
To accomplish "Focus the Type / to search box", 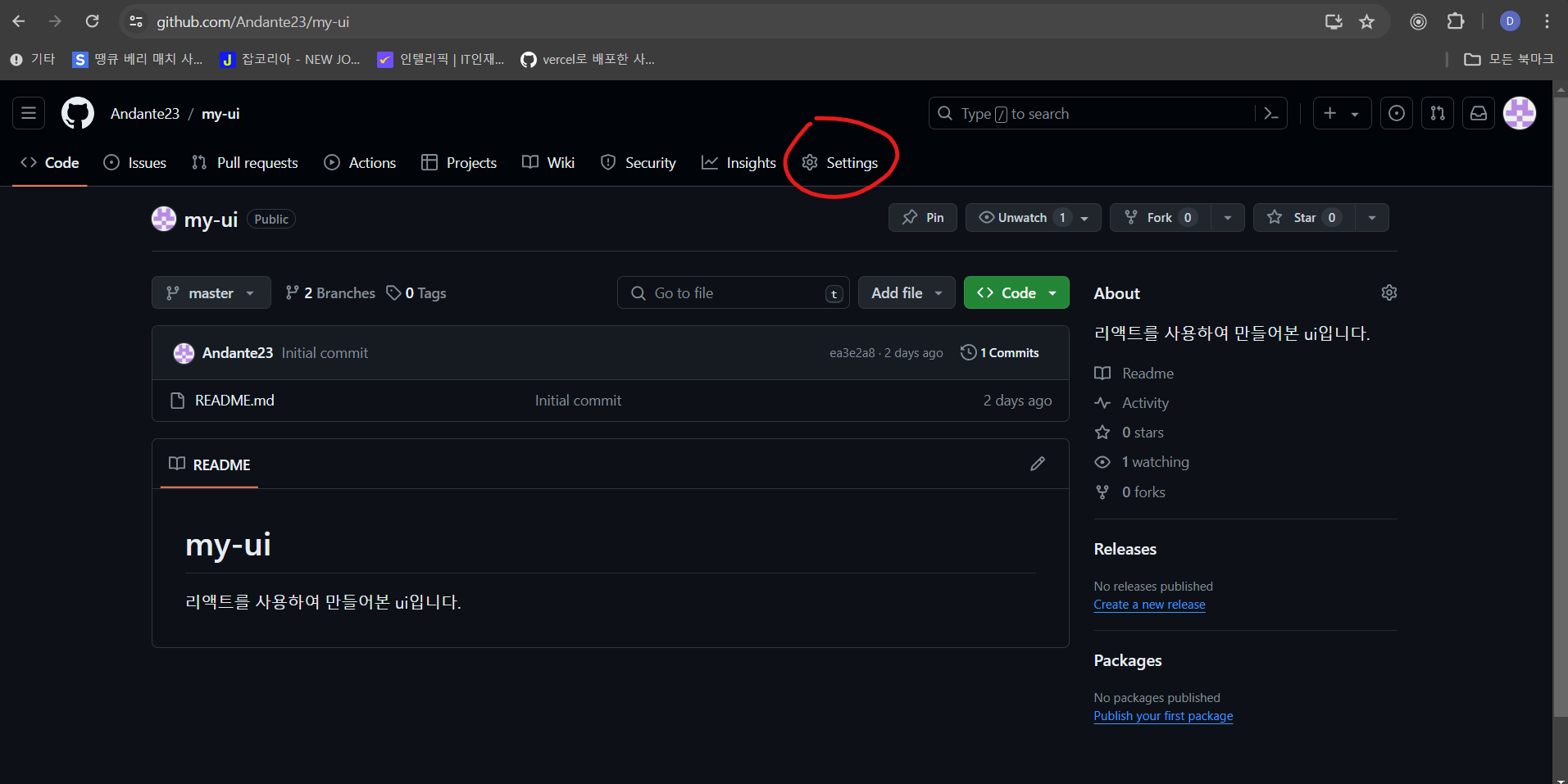I will (x=1107, y=113).
